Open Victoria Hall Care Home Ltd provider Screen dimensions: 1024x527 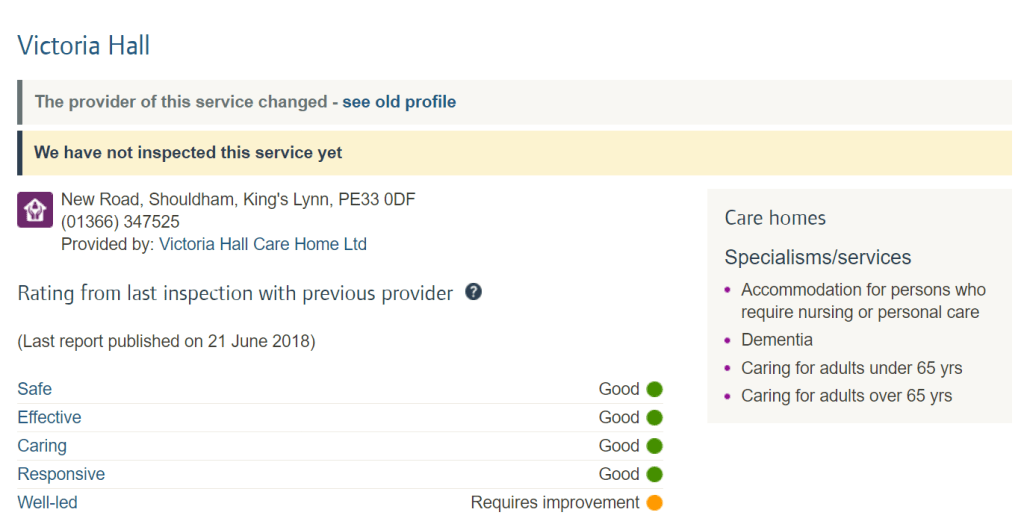263,244
